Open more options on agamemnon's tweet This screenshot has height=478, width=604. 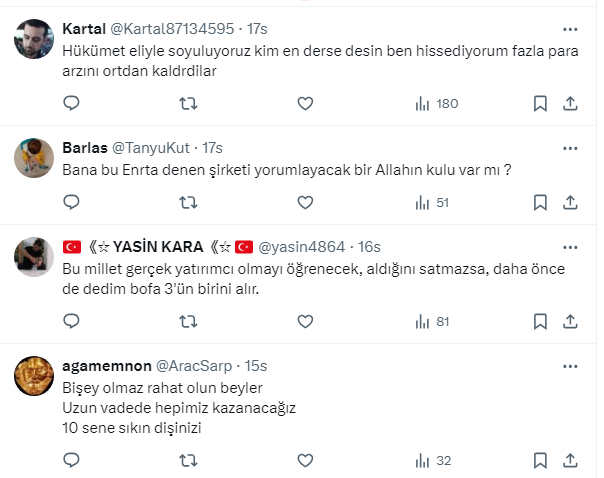pos(570,365)
